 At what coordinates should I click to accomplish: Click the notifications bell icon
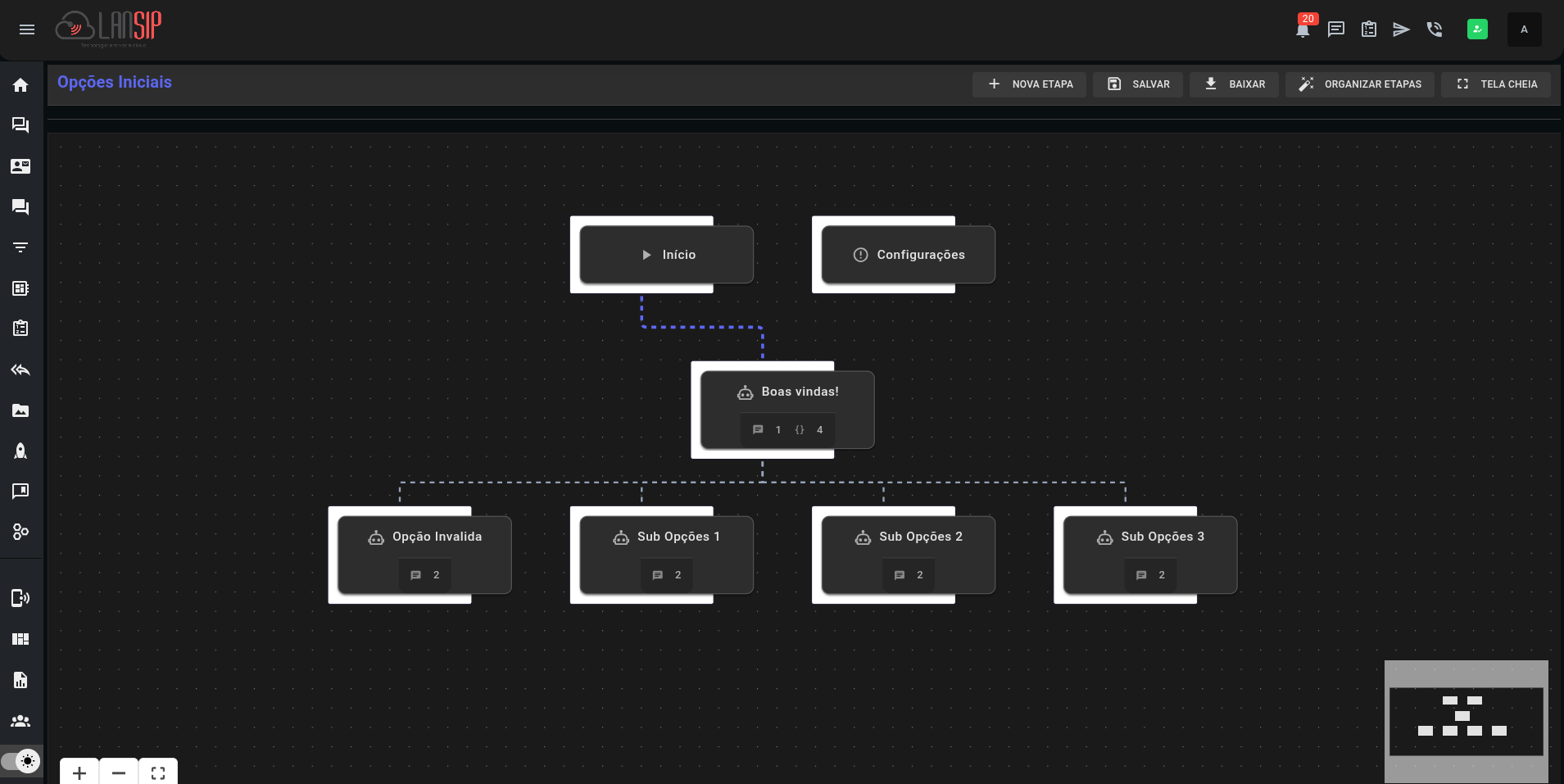pos(1303,30)
